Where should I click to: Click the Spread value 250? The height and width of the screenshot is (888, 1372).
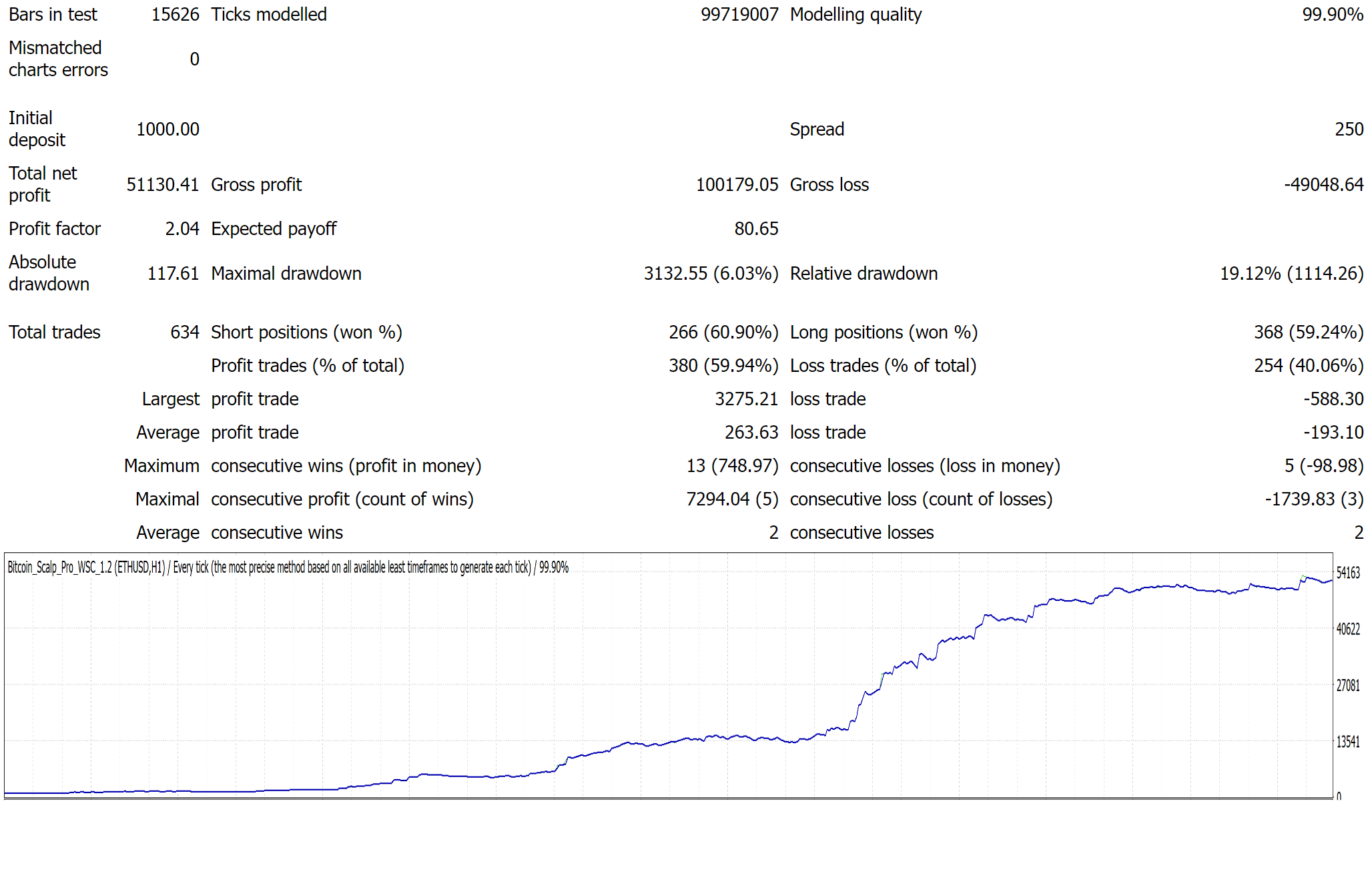pos(1349,130)
